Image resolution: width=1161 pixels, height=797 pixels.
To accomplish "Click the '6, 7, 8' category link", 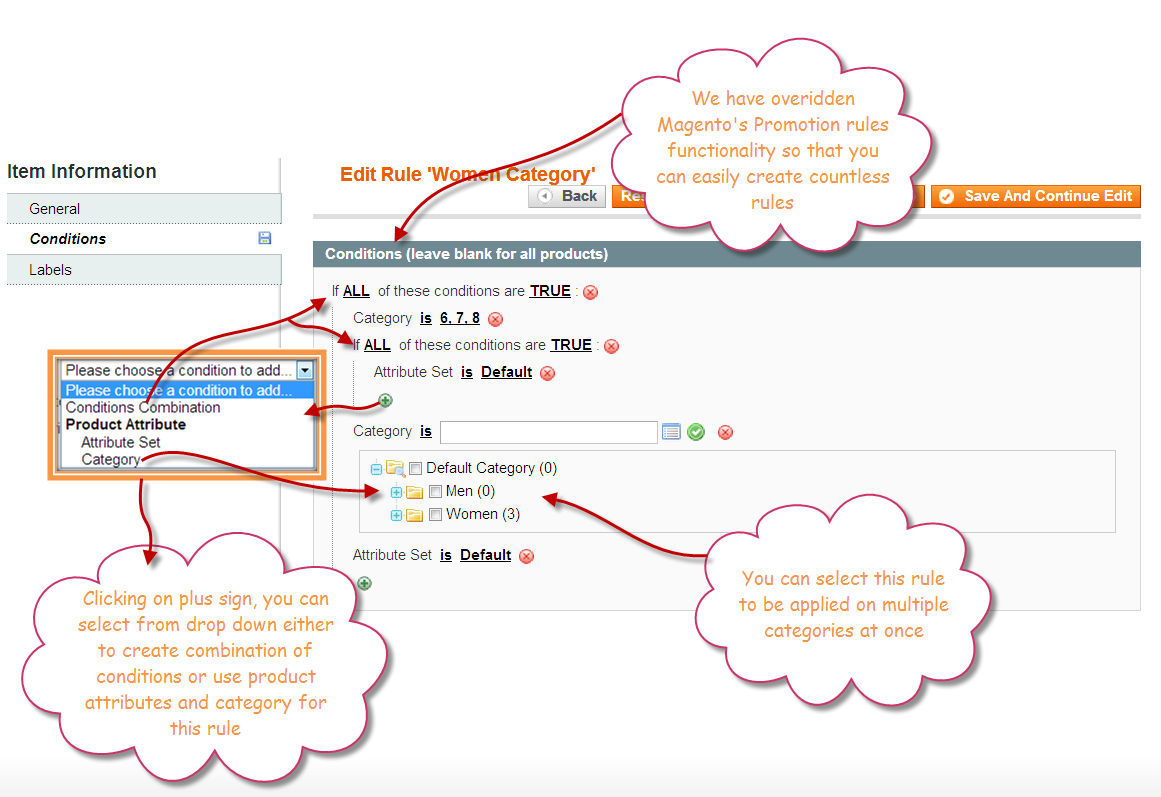I will click(459, 318).
